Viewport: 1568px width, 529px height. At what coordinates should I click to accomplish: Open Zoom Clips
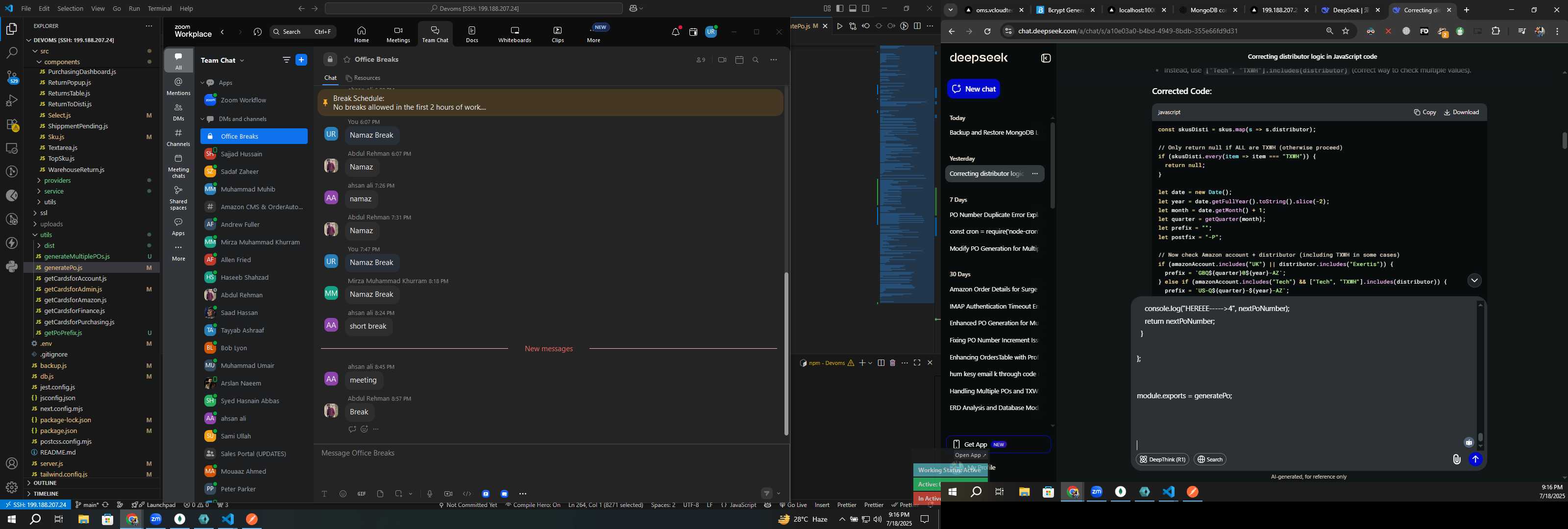pyautogui.click(x=558, y=35)
